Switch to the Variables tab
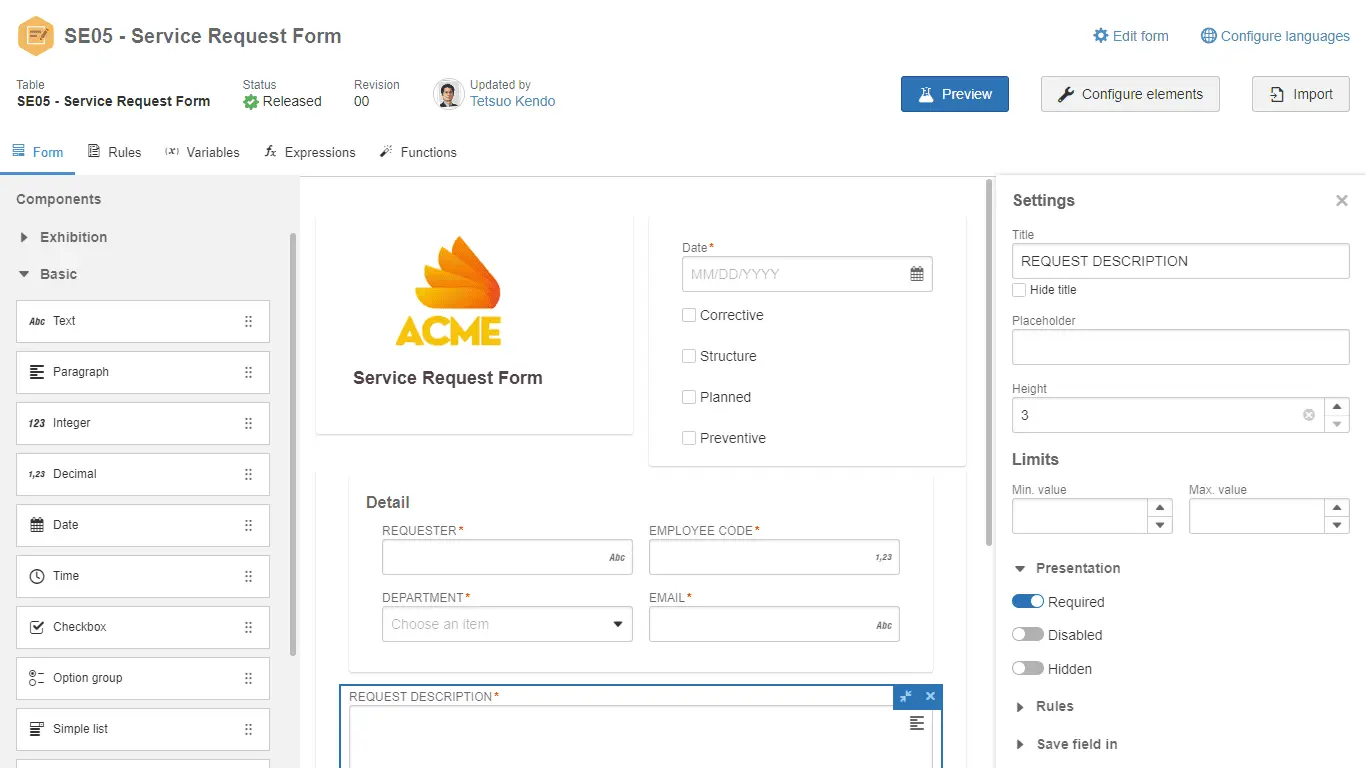Screen dimensions: 1366x768 pos(202,152)
